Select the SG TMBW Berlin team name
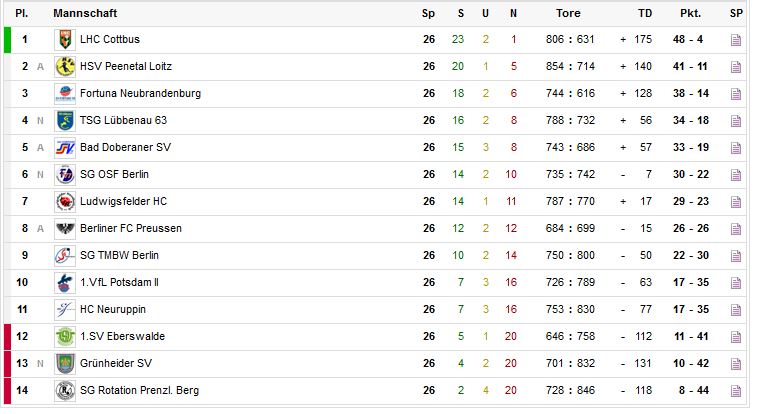 coord(118,256)
